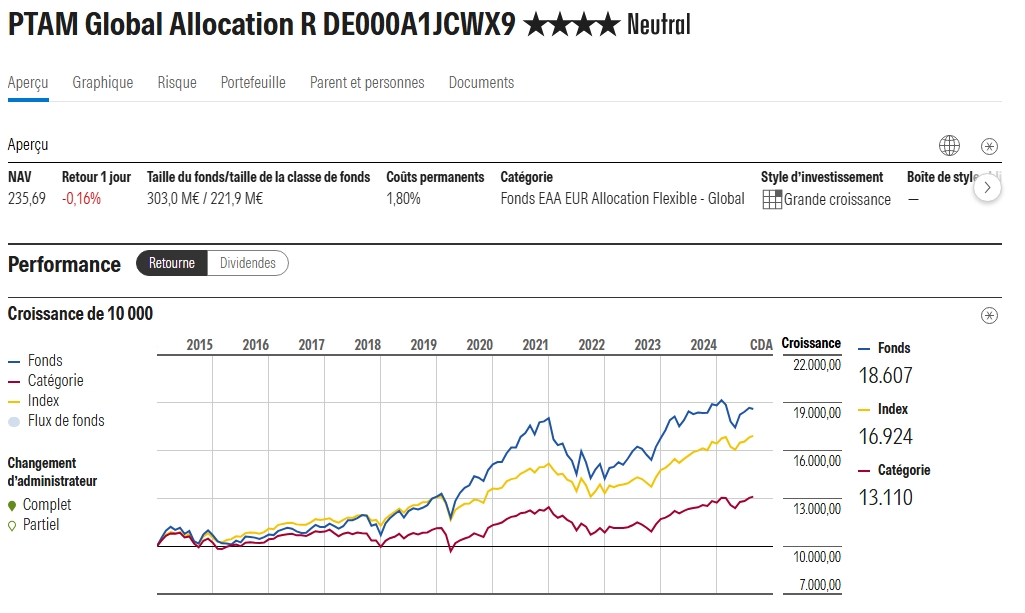Image resolution: width=1025 pixels, height=613 pixels.
Task: Click the yellow Index swatch beside 16.924
Action: click(864, 410)
